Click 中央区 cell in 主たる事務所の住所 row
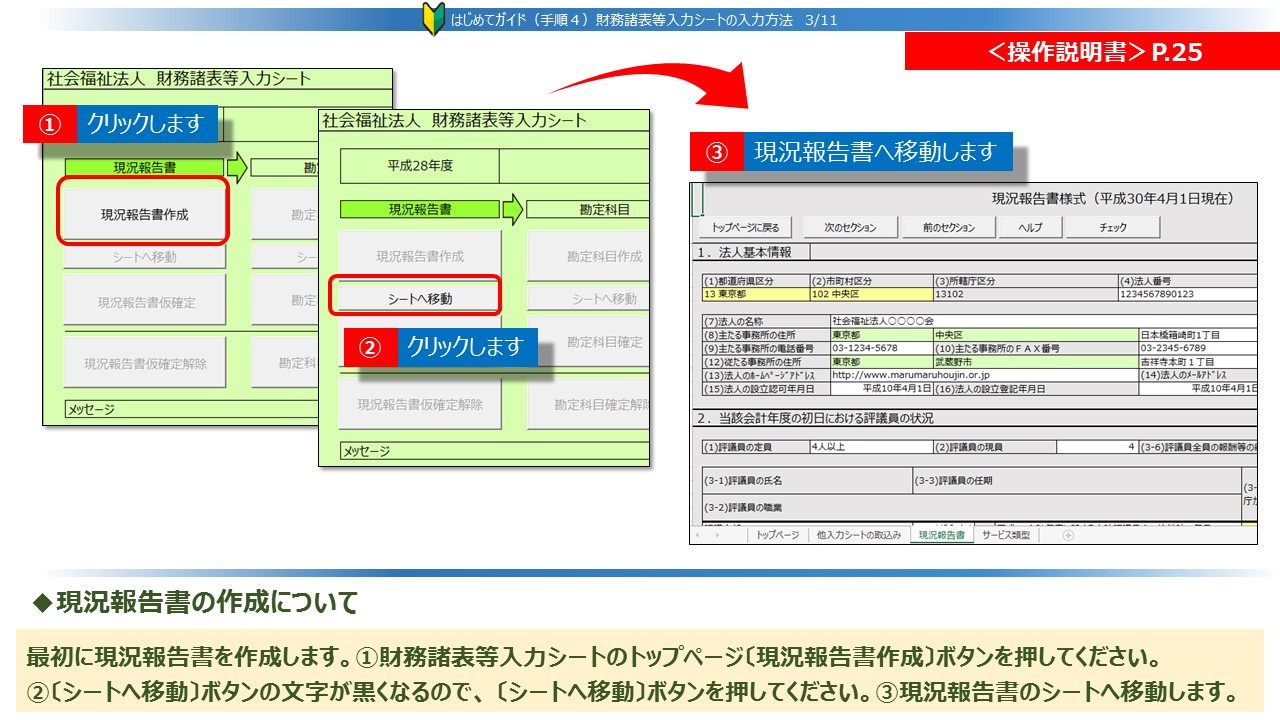Image resolution: width=1280 pixels, height=720 pixels. pos(1035,334)
